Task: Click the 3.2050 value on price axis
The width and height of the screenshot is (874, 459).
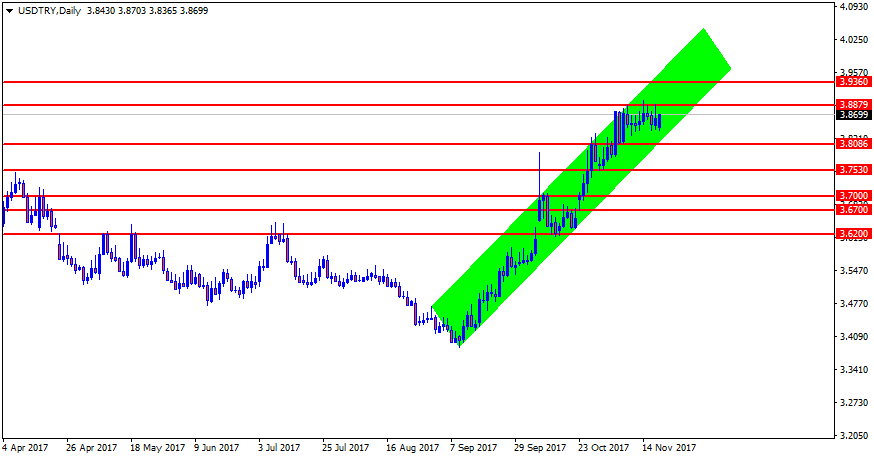Action: pos(853,437)
